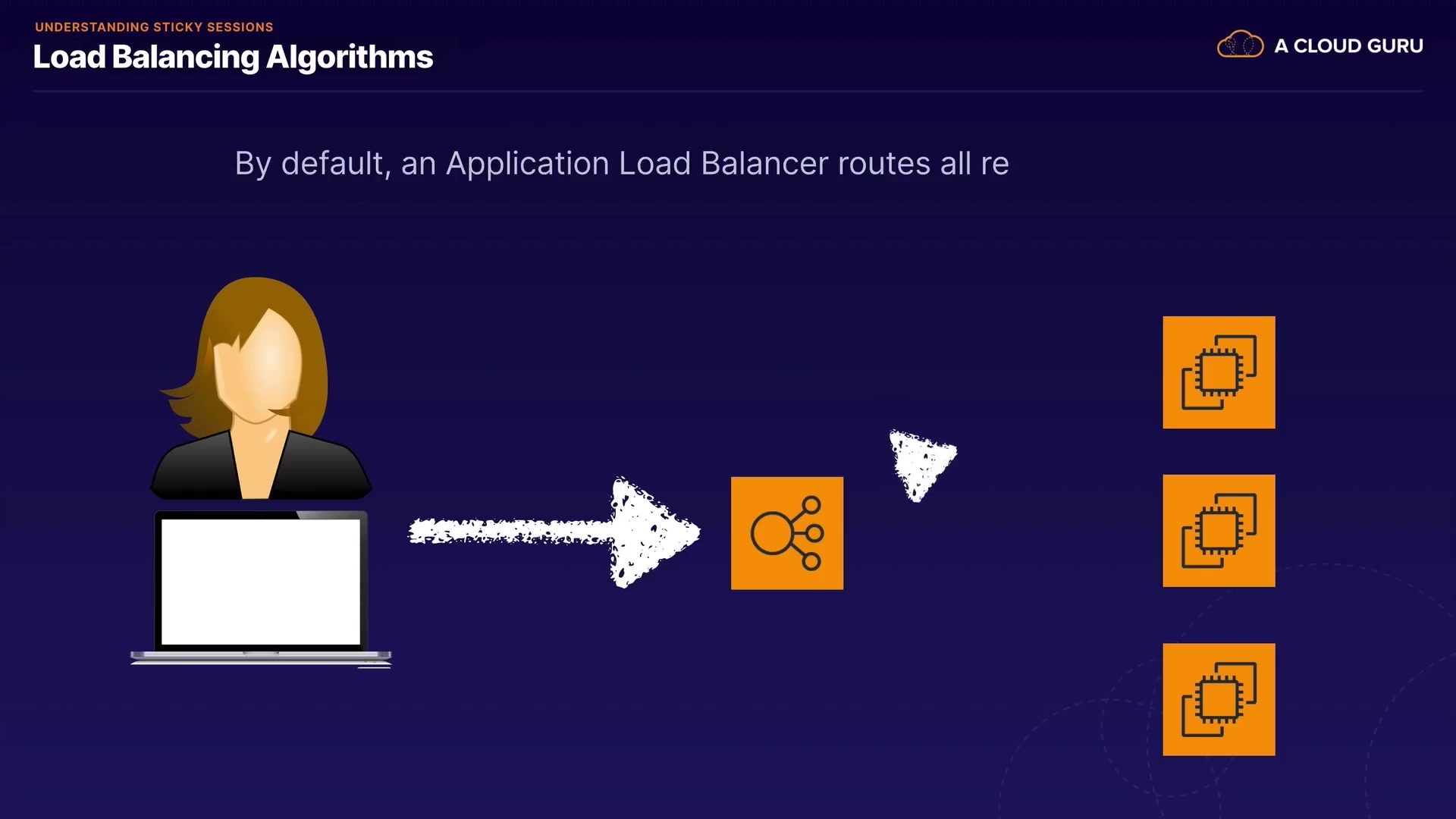This screenshot has width=1456, height=819.
Task: Click the 'Load Balancing Algorithms' title
Action: pos(233,58)
